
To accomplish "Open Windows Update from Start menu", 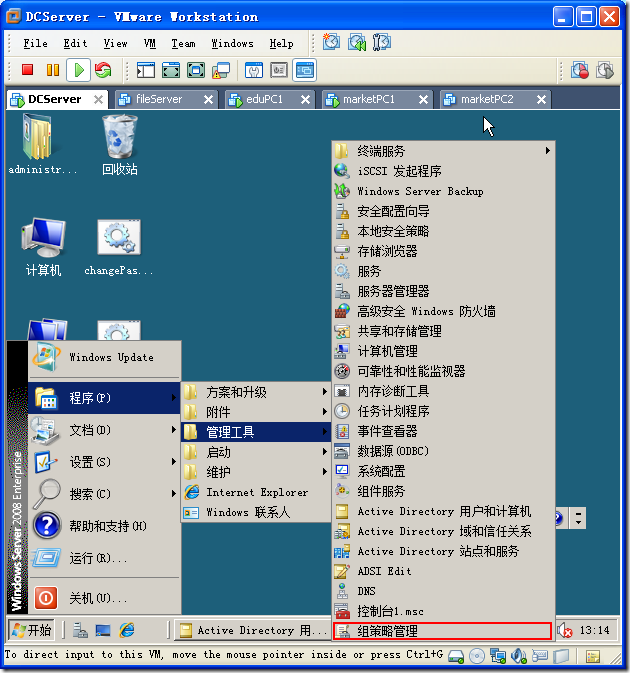I will tap(104, 357).
